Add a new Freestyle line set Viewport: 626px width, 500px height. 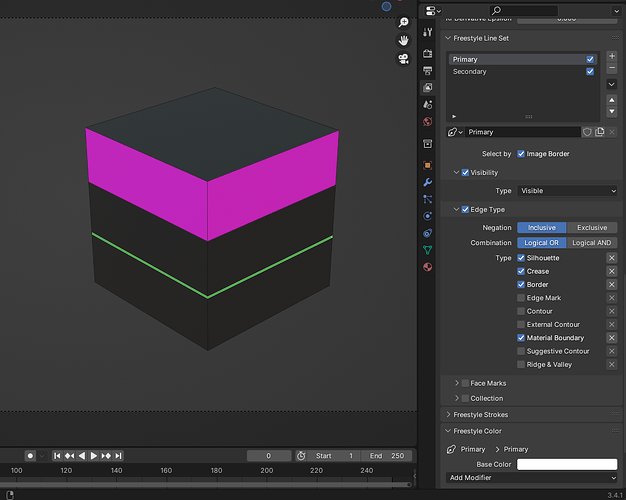(x=612, y=56)
